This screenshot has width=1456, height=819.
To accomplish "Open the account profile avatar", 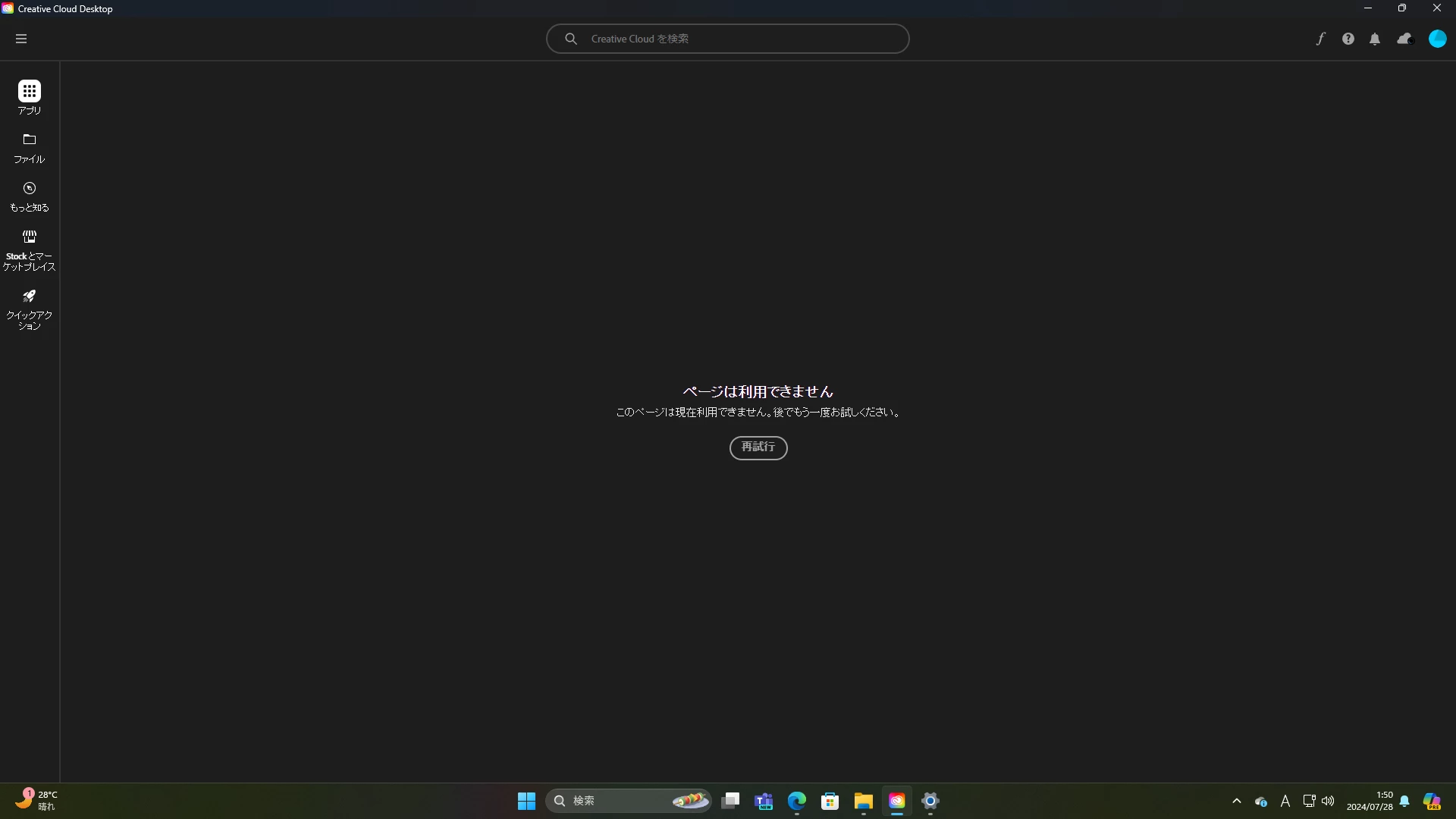I will (x=1437, y=39).
